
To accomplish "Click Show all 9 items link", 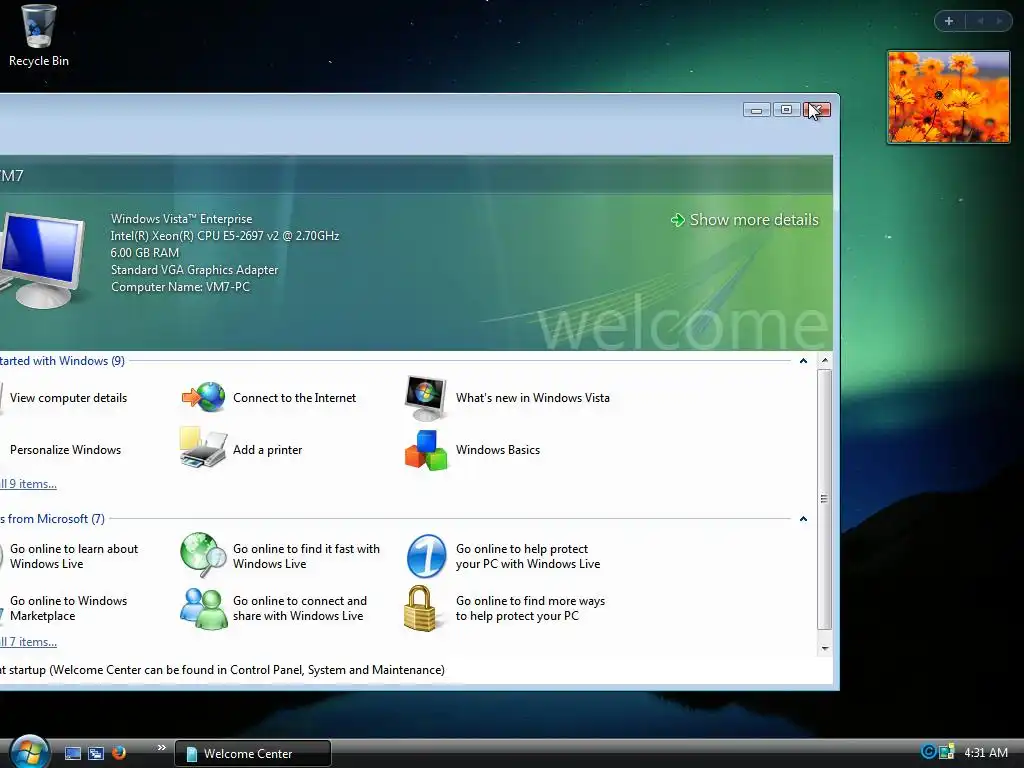I will [x=28, y=484].
